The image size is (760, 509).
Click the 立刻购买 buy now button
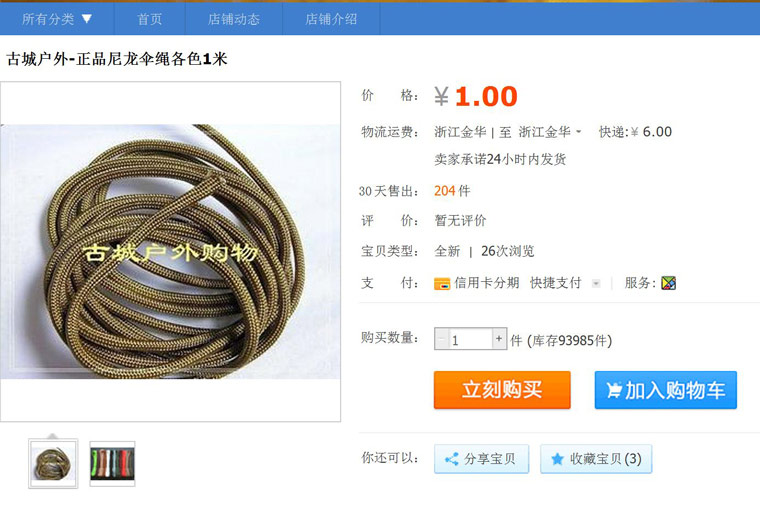click(502, 390)
